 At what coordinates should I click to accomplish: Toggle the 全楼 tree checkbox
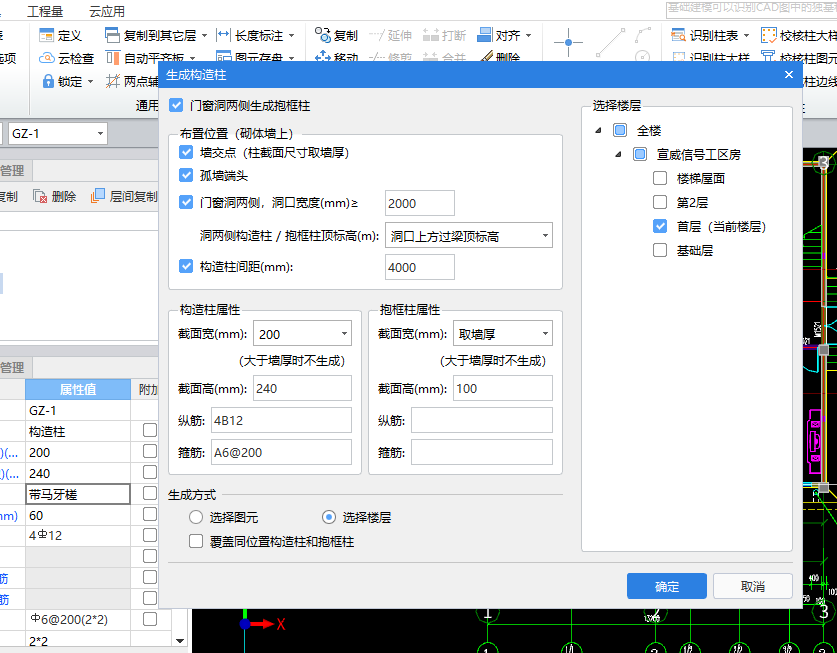[x=620, y=130]
